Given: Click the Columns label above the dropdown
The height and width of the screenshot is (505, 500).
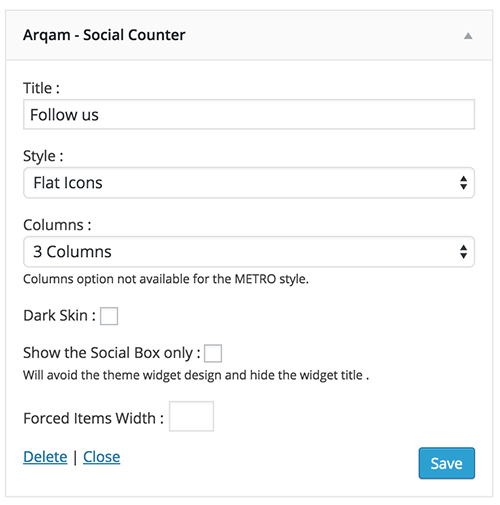Looking at the screenshot, I should [x=57, y=225].
